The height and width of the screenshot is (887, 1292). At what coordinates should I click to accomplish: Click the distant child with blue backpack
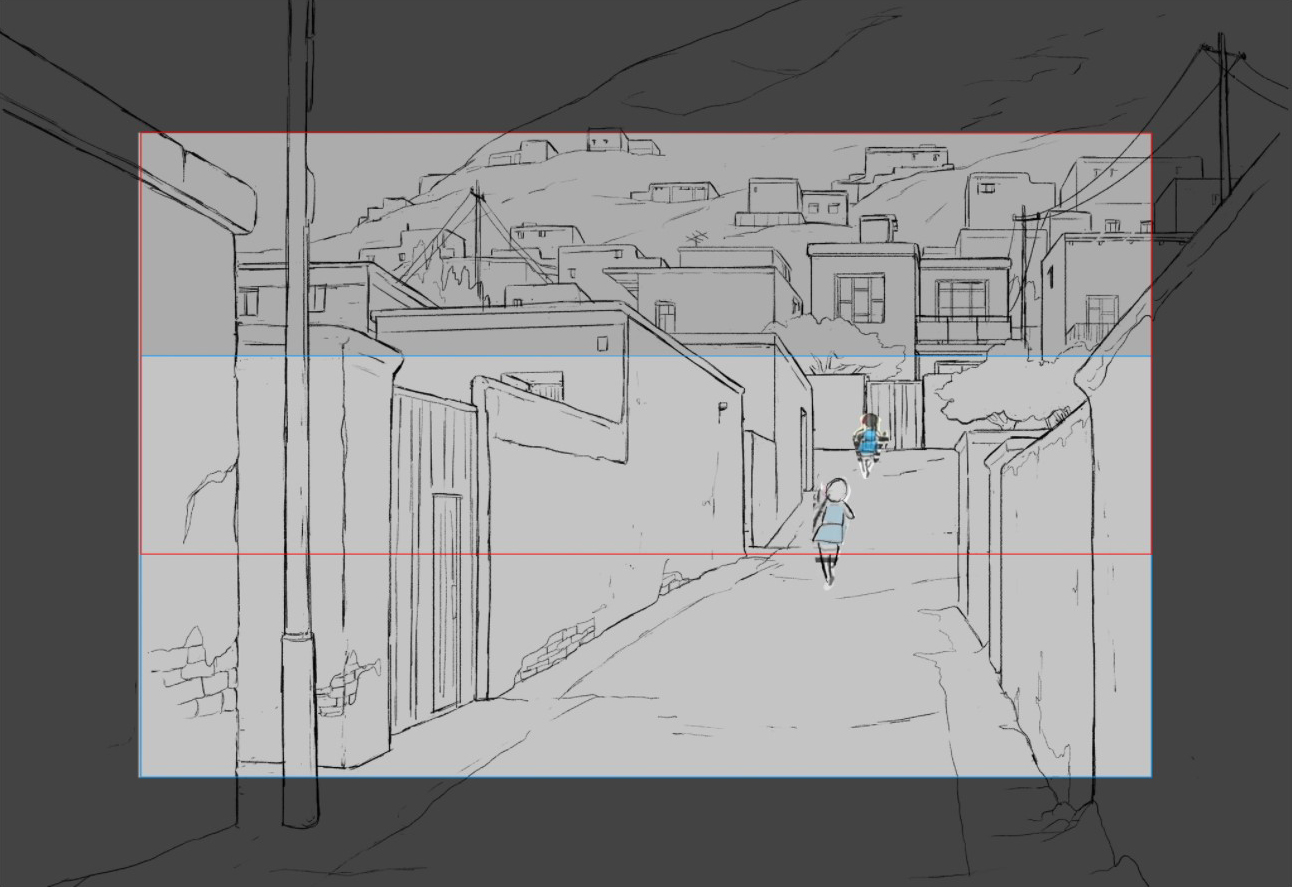point(868,440)
